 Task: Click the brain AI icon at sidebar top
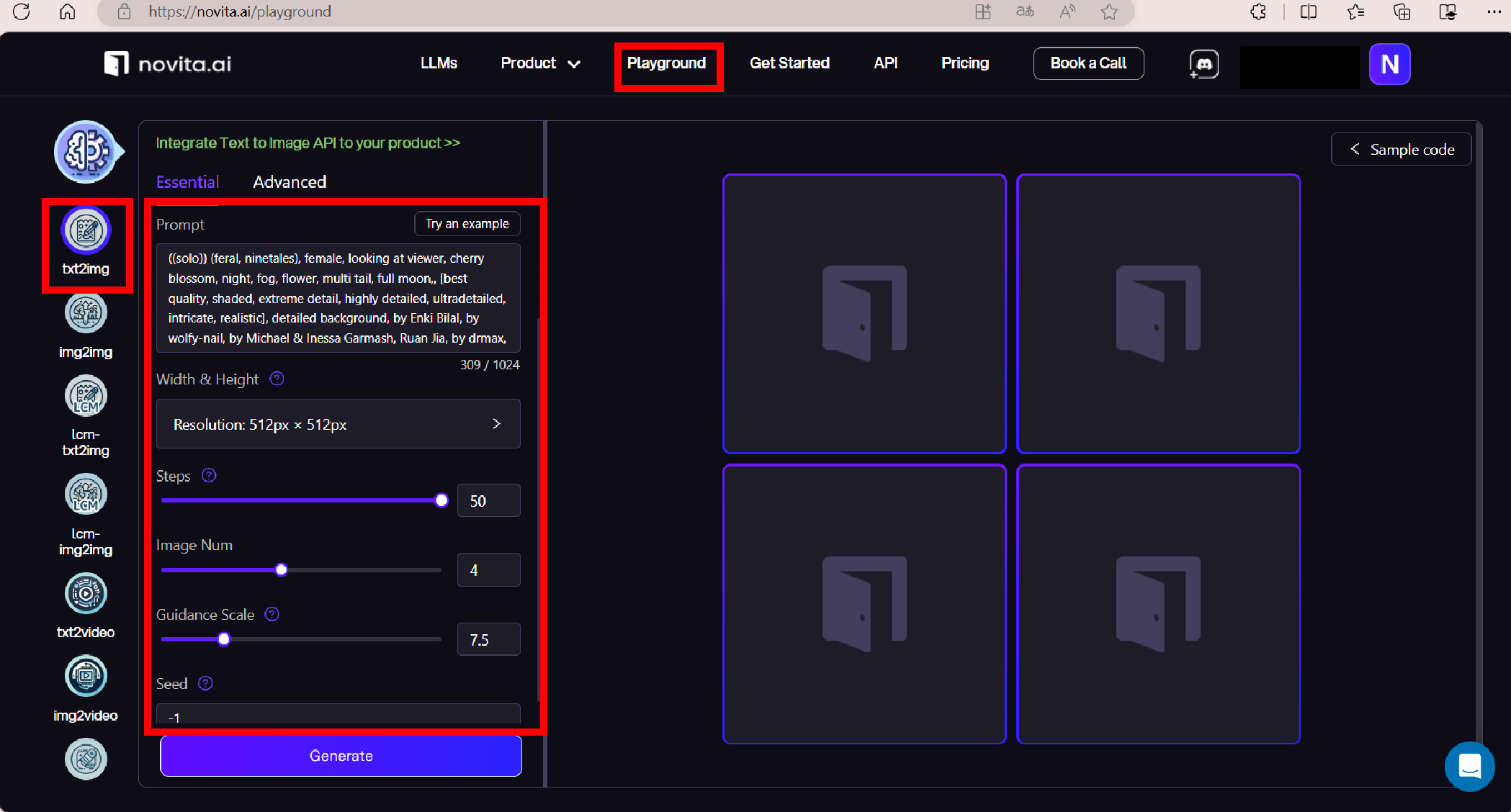click(x=86, y=152)
